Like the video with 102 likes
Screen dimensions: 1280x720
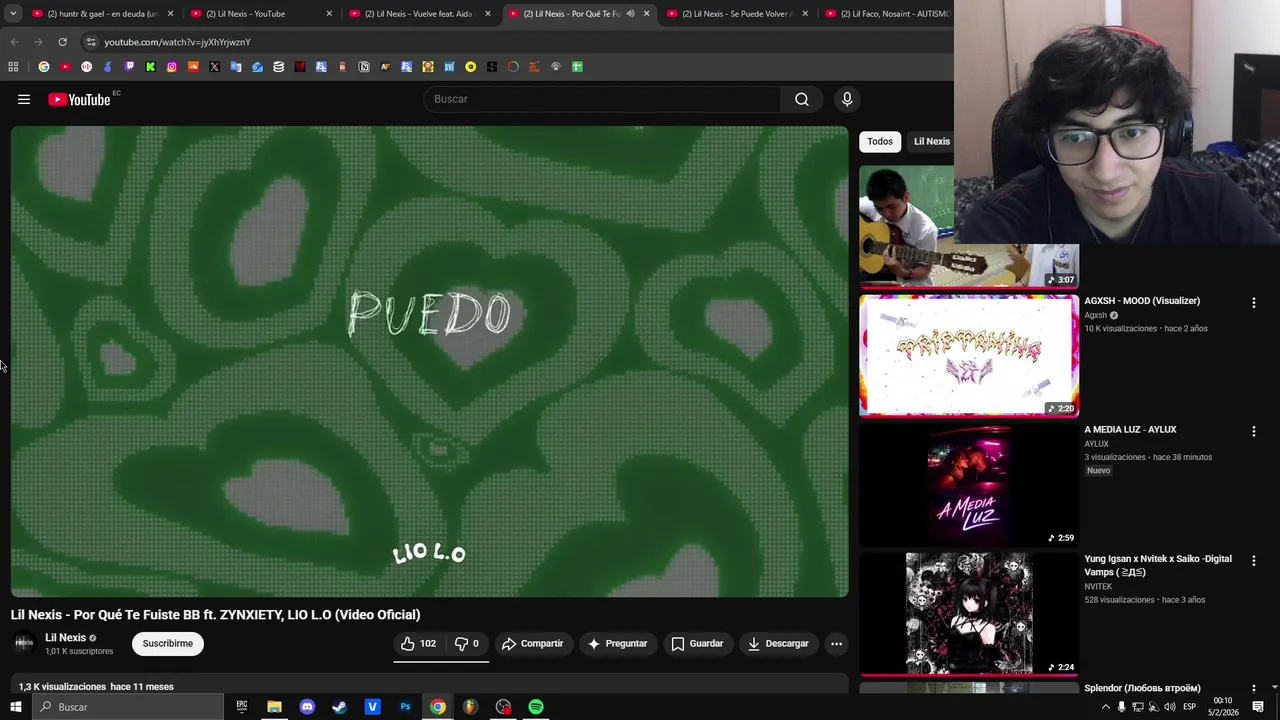coord(419,643)
